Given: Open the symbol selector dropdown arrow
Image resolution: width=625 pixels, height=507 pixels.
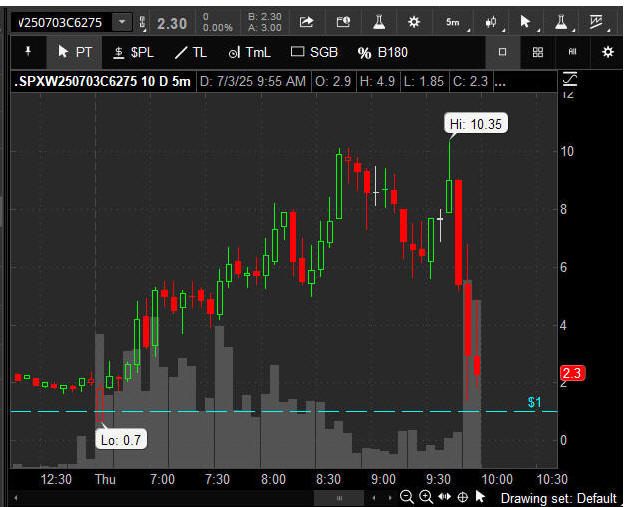Looking at the screenshot, I should pyautogui.click(x=122, y=22).
